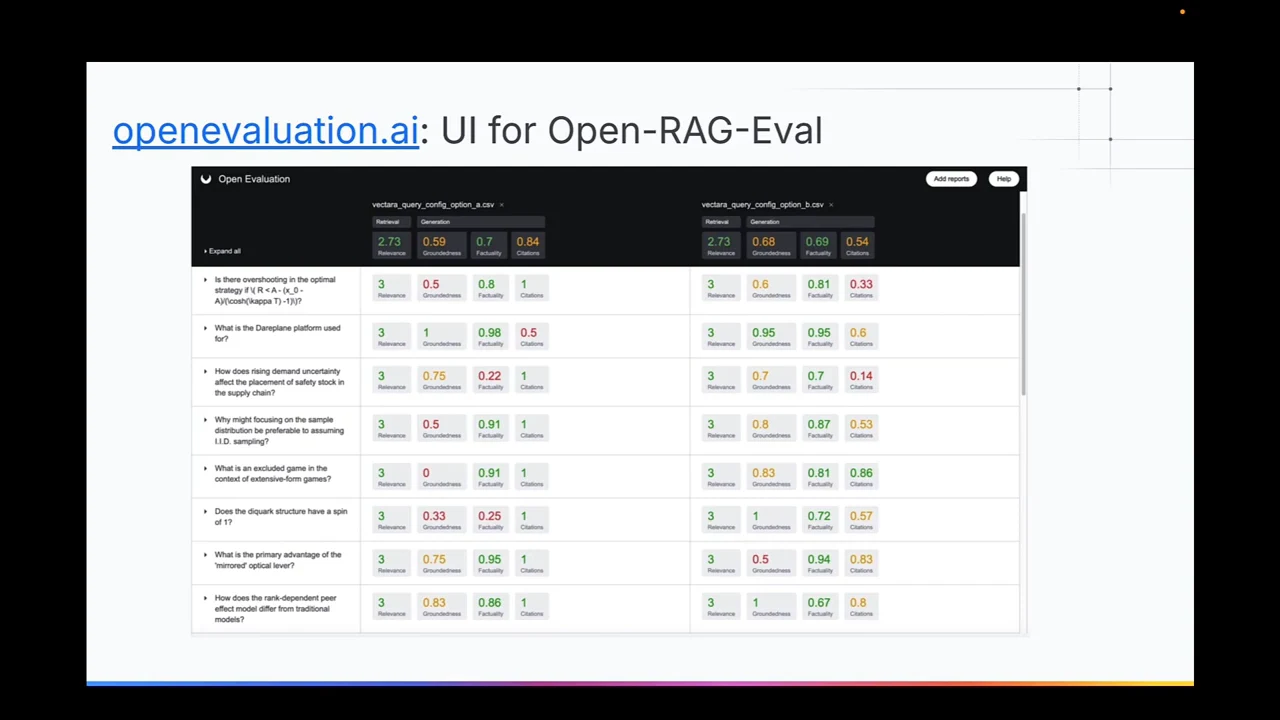Expand the overshooting optimal strategy question row
The image size is (1280, 720).
(x=205, y=280)
